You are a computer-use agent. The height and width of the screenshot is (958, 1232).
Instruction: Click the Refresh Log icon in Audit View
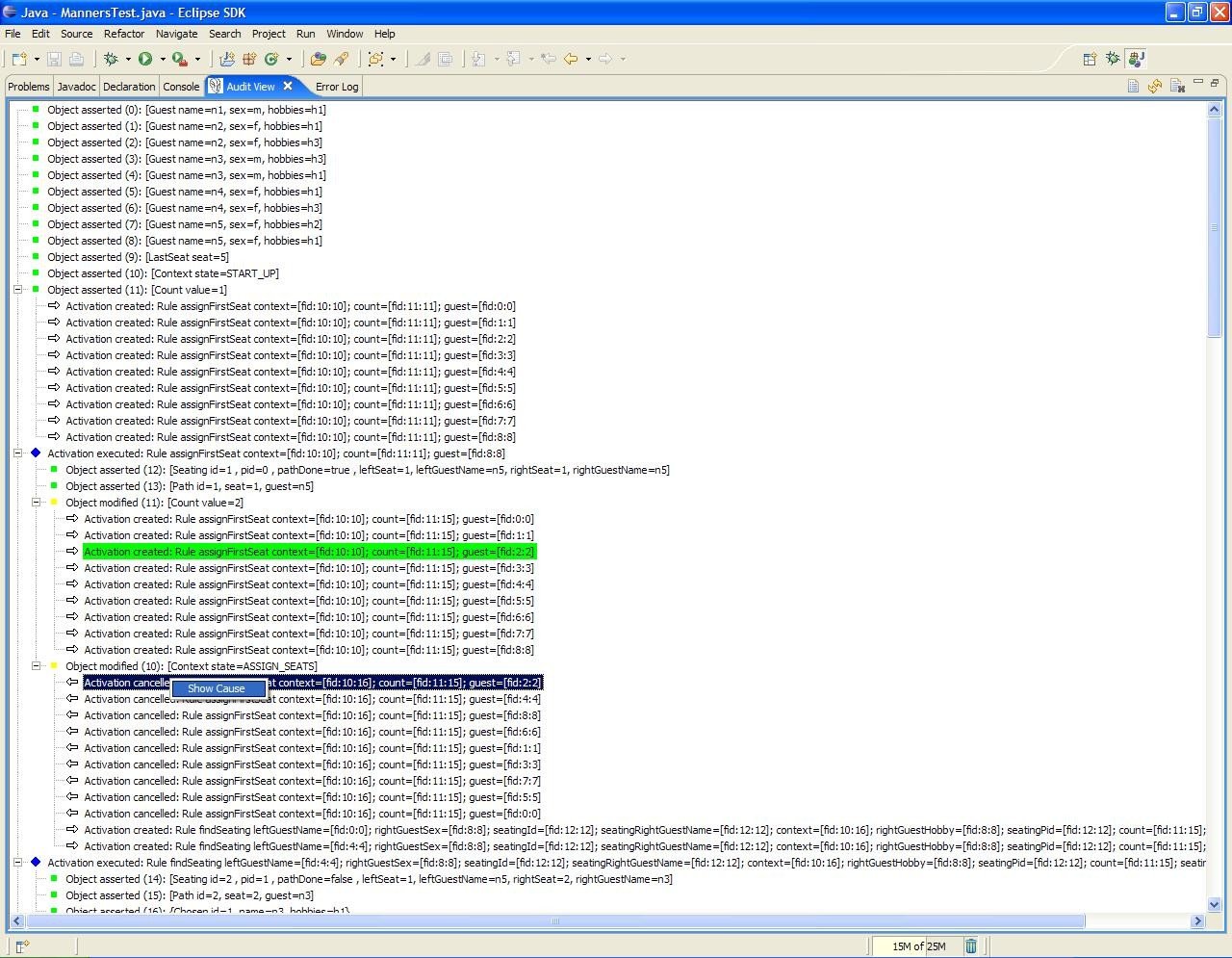[x=1155, y=87]
